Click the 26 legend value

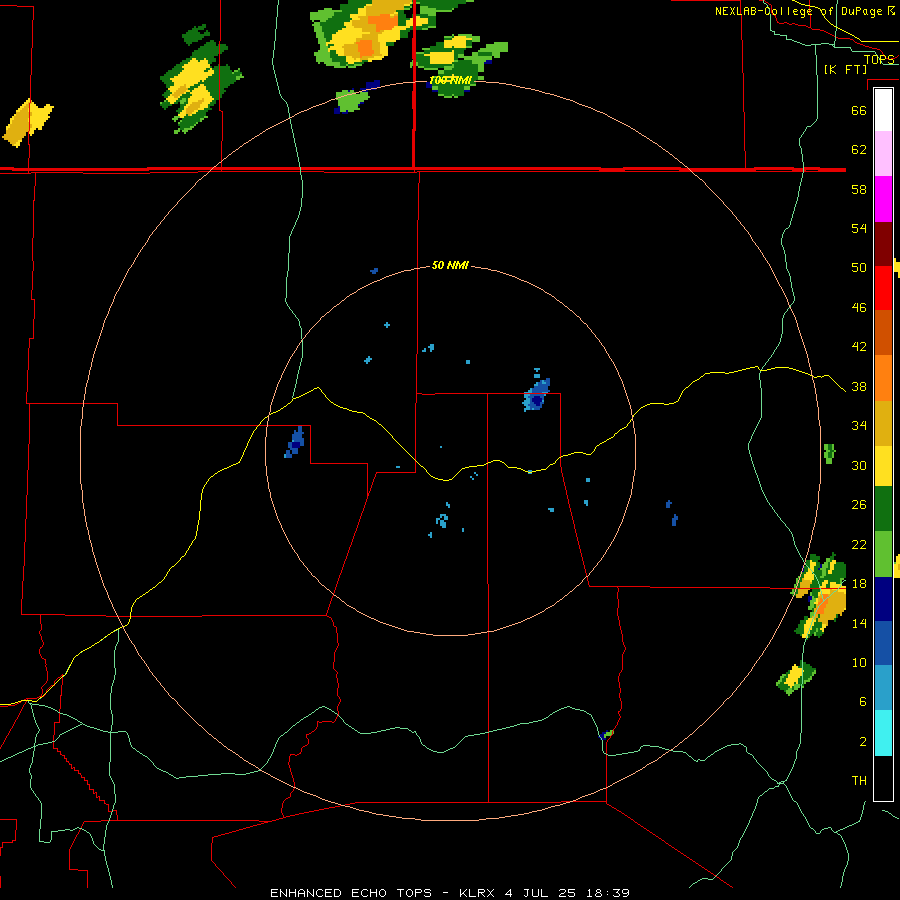(x=859, y=505)
